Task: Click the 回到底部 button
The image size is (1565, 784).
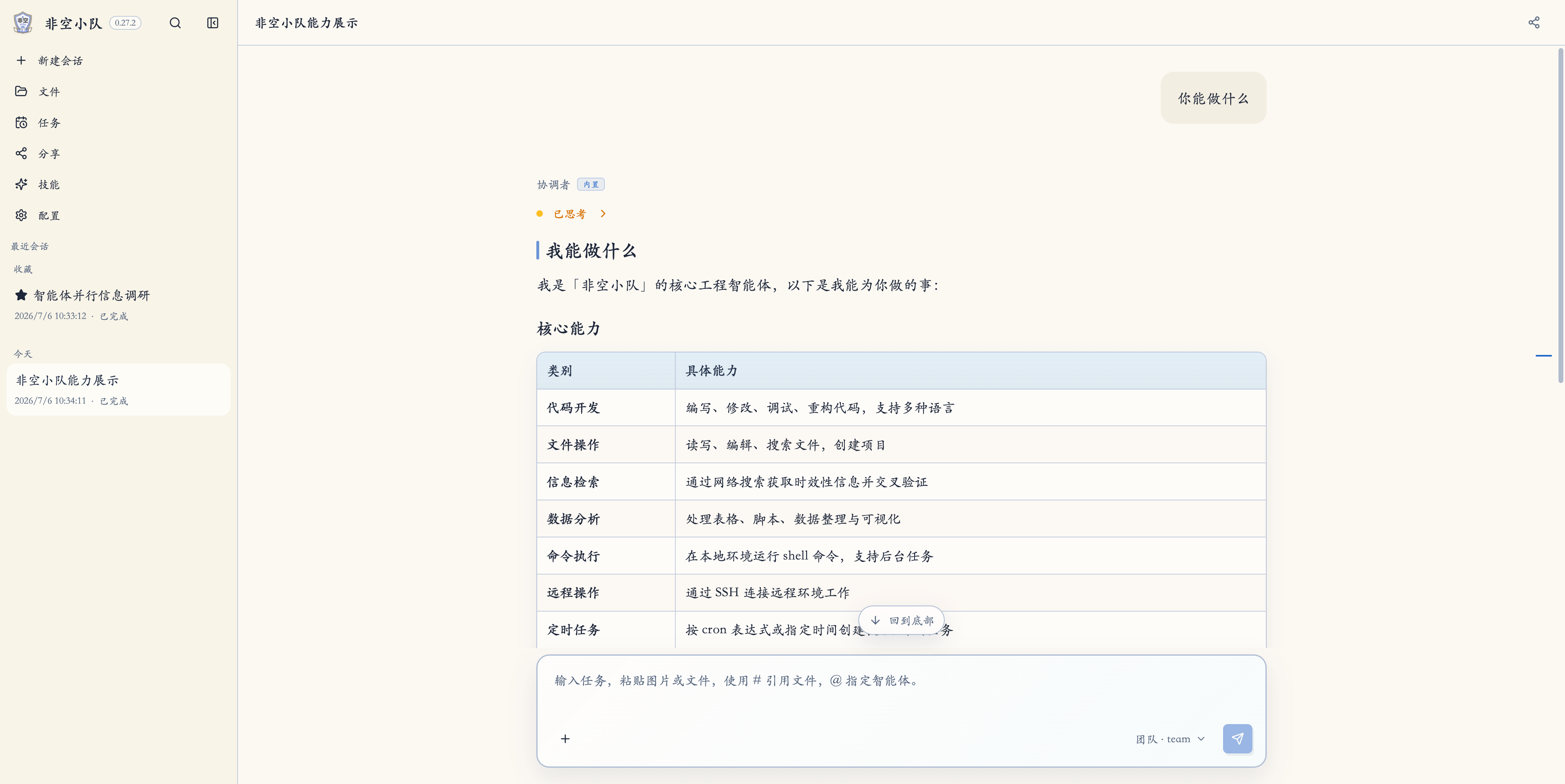Action: [x=902, y=620]
